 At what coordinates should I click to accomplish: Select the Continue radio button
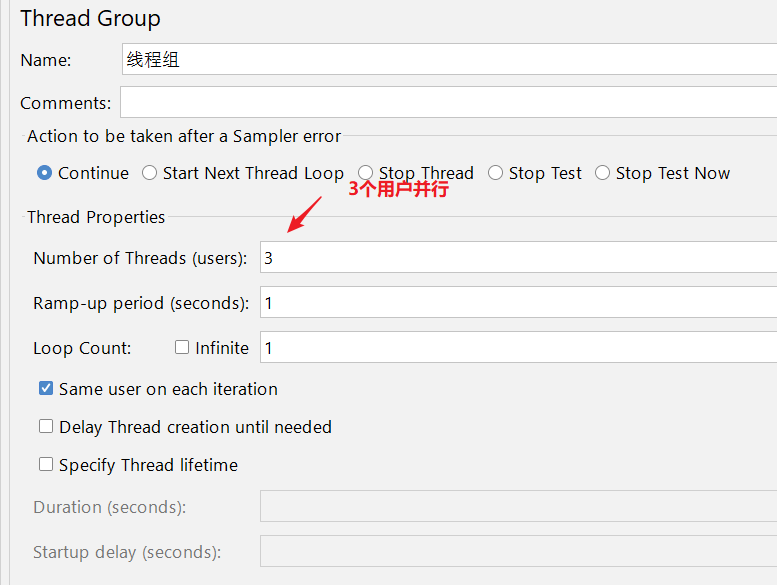click(45, 173)
